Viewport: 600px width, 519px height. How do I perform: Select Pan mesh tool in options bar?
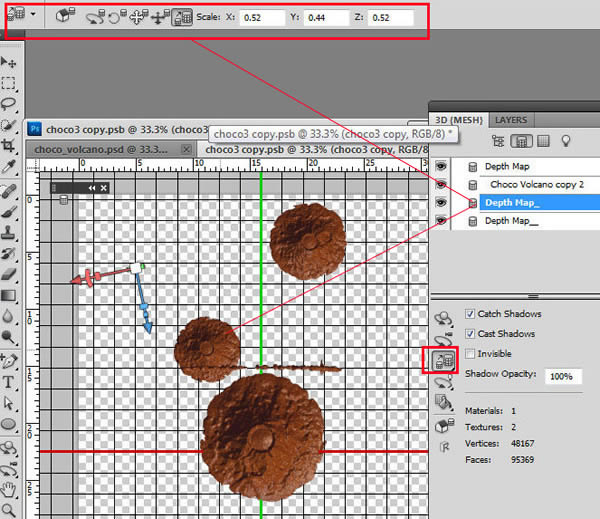pyautogui.click(x=138, y=17)
